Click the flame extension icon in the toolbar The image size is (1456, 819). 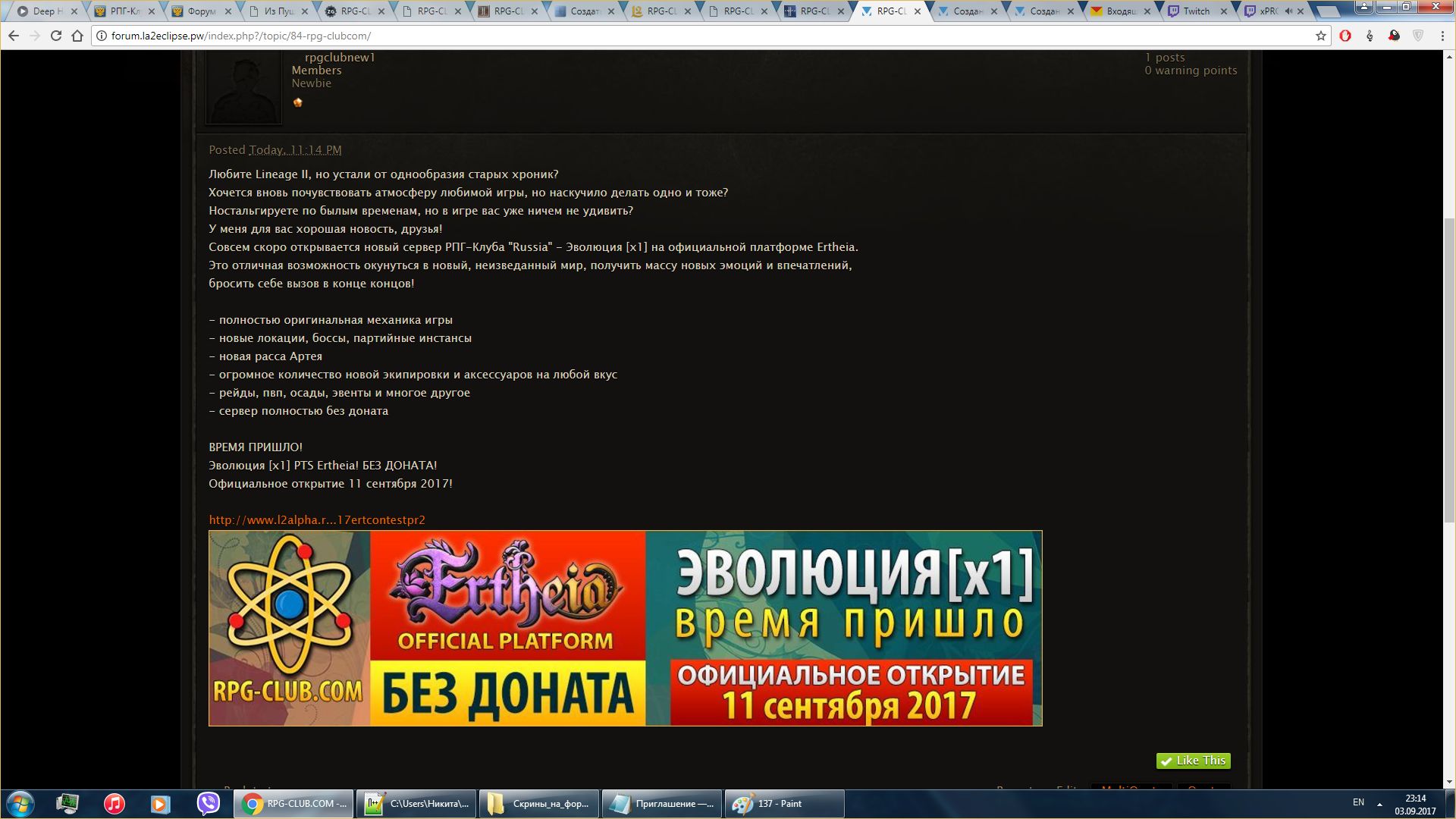click(x=1370, y=36)
